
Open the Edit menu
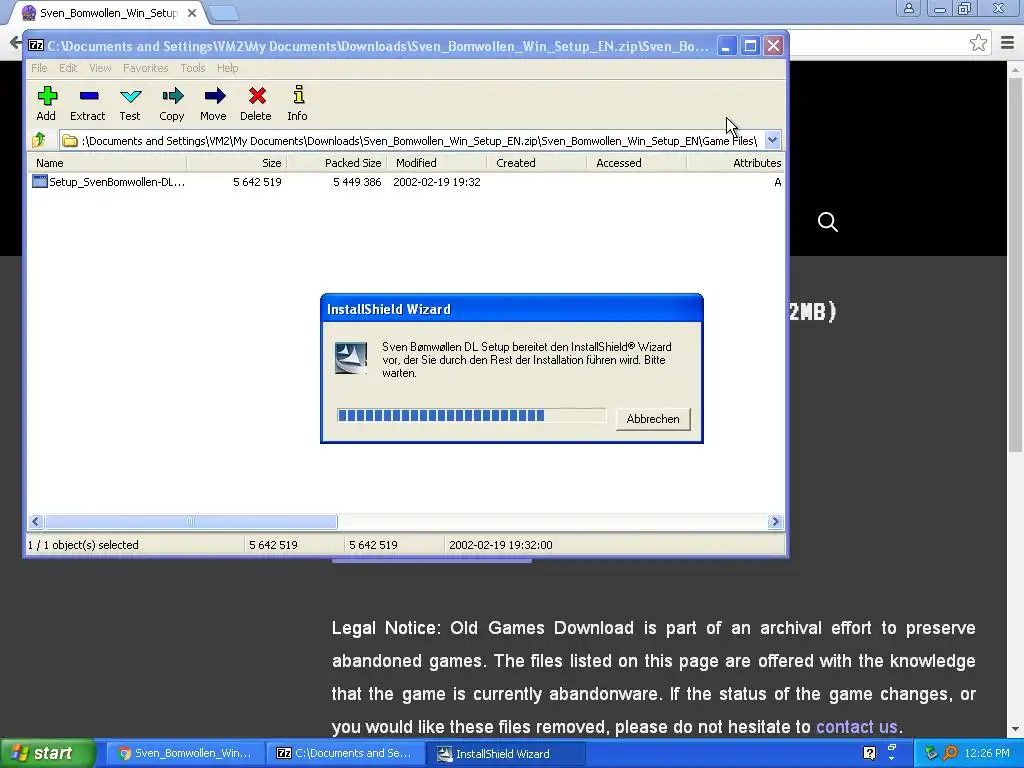(68, 68)
